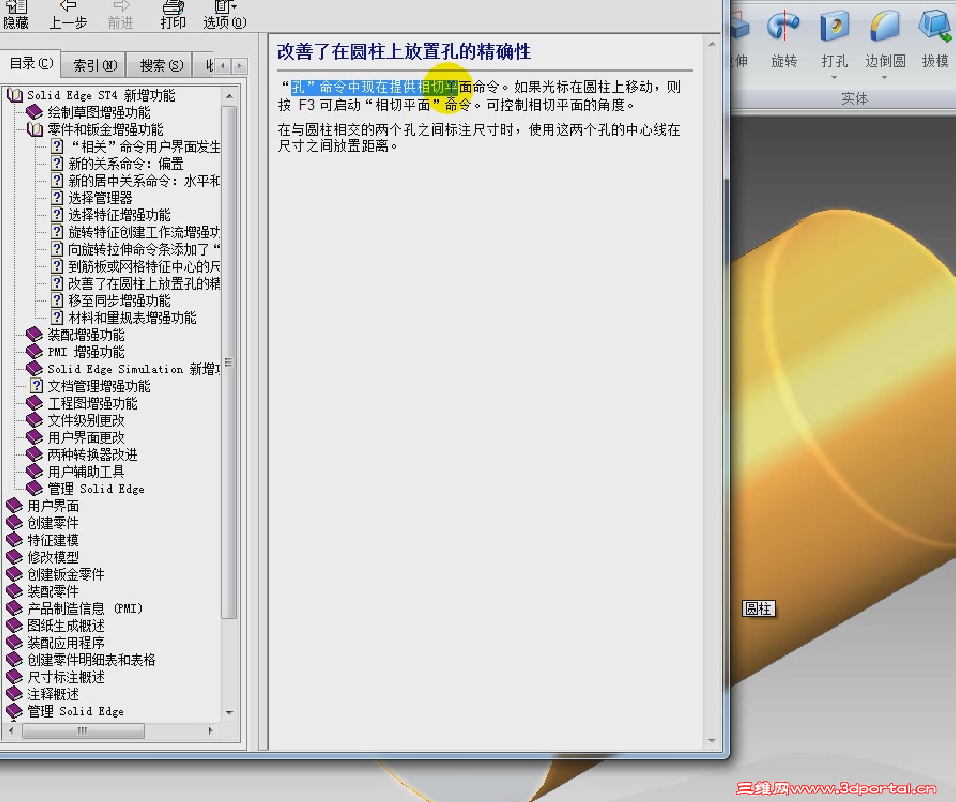Switch to the 索引 (Index) tab

pyautogui.click(x=95, y=65)
